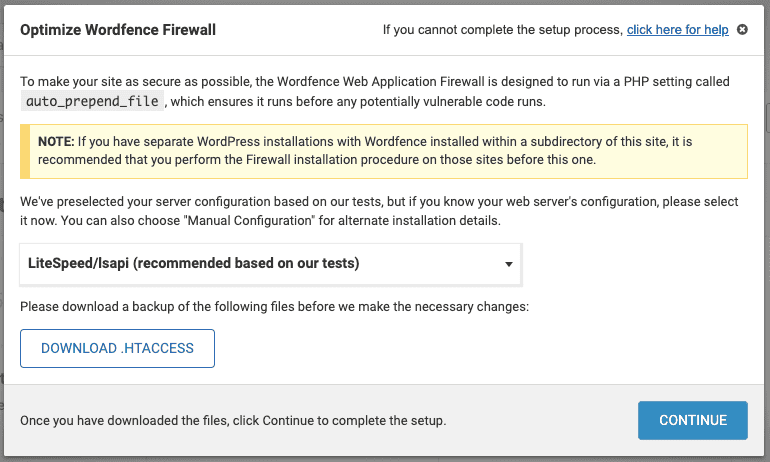Click "If you cannot complete the setup process" text

(502, 30)
